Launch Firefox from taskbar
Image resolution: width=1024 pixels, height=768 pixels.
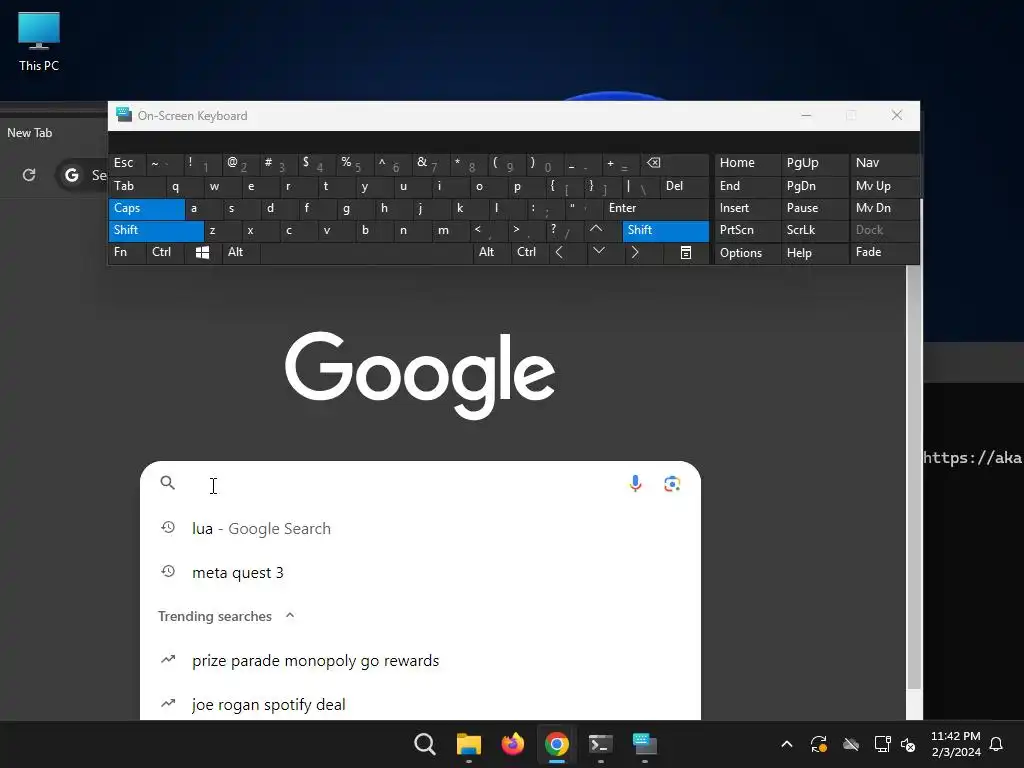tap(513, 744)
